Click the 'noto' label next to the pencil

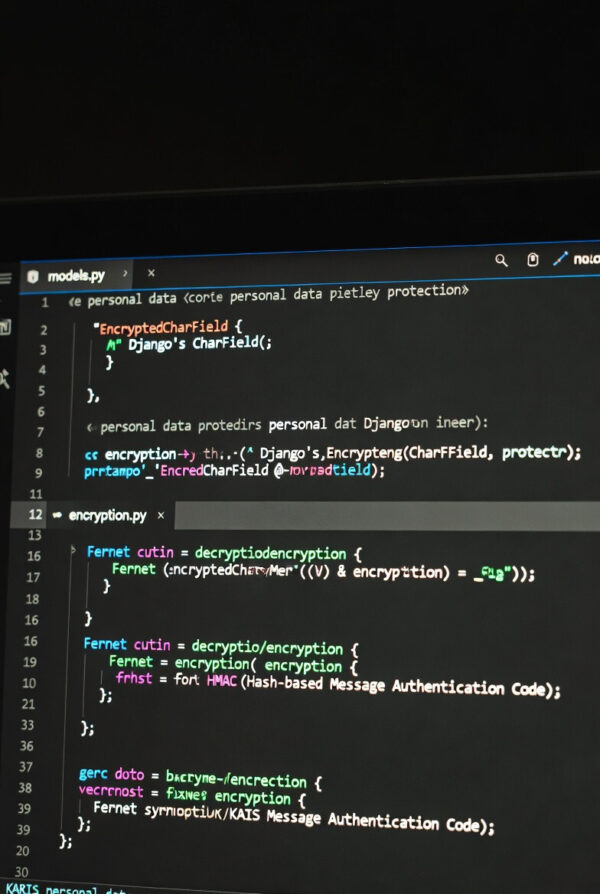click(586, 259)
